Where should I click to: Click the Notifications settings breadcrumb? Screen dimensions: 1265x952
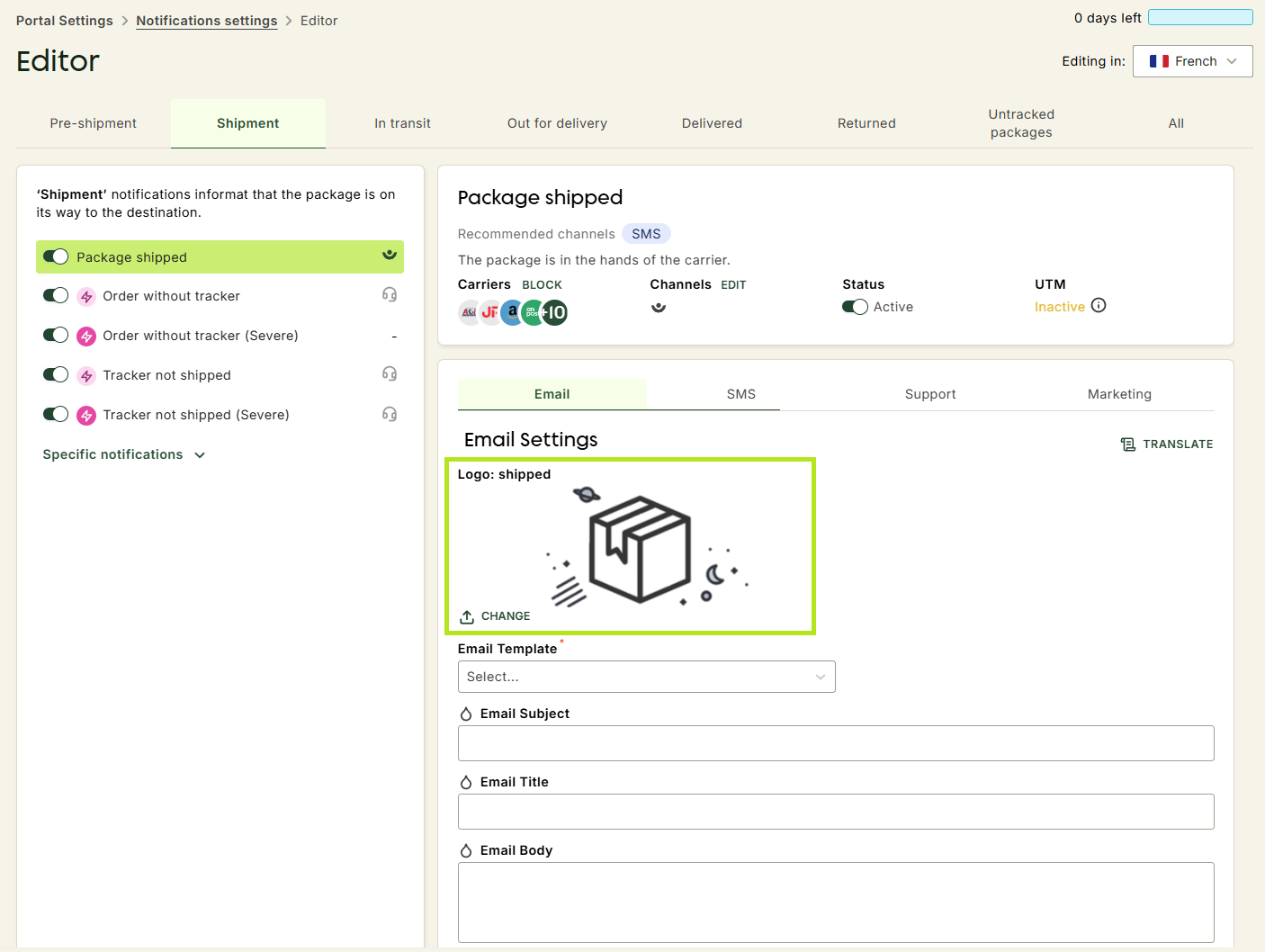point(207,21)
